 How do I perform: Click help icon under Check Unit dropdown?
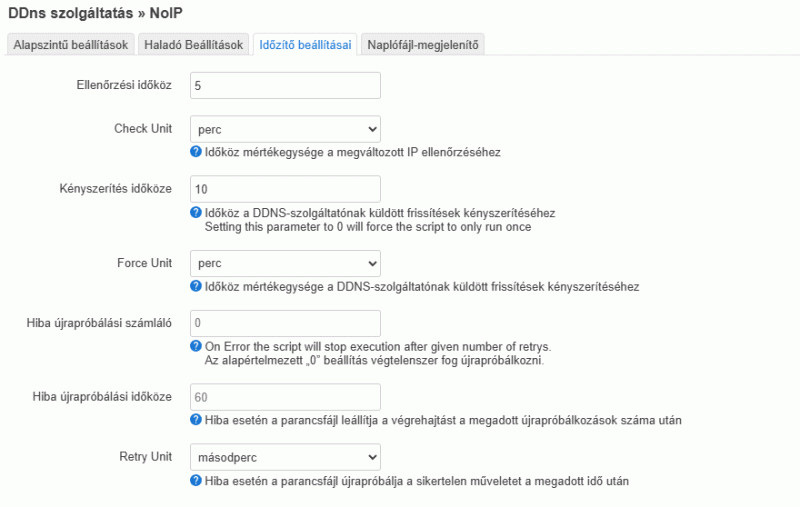[196, 151]
